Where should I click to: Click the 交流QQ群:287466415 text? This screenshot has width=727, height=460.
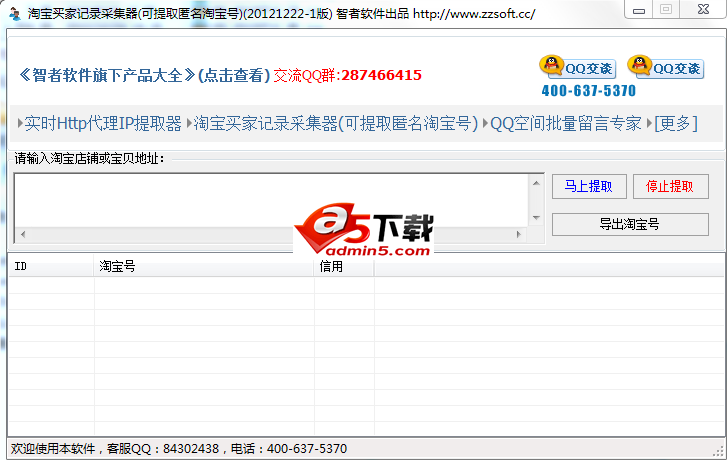coord(347,75)
